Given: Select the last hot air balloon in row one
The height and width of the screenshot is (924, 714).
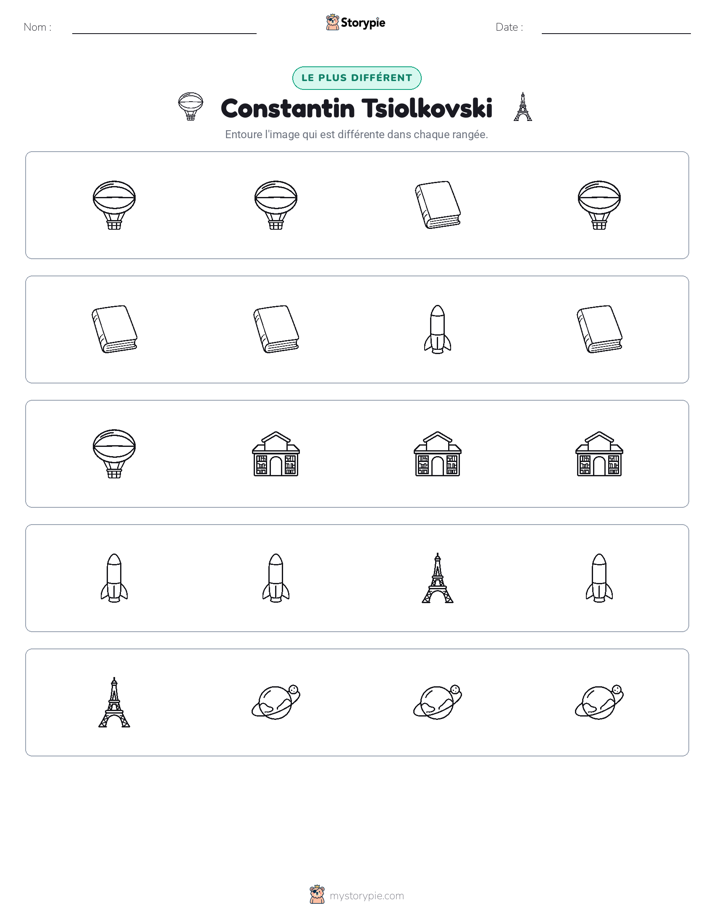Looking at the screenshot, I should 599,205.
